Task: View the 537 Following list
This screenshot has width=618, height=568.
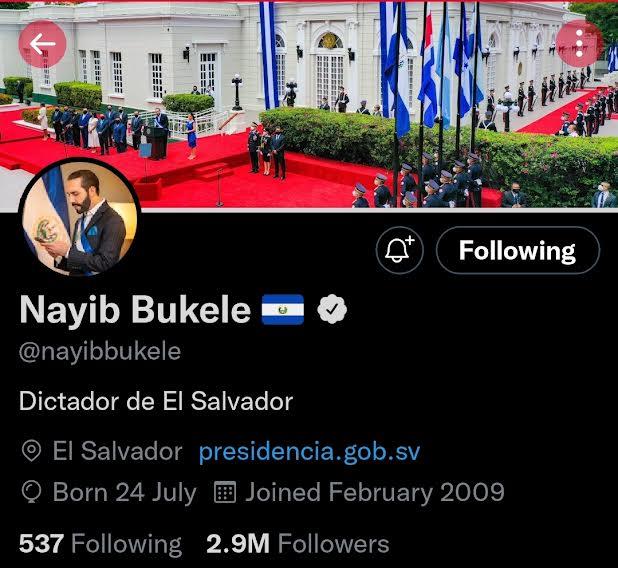Action: (x=101, y=544)
